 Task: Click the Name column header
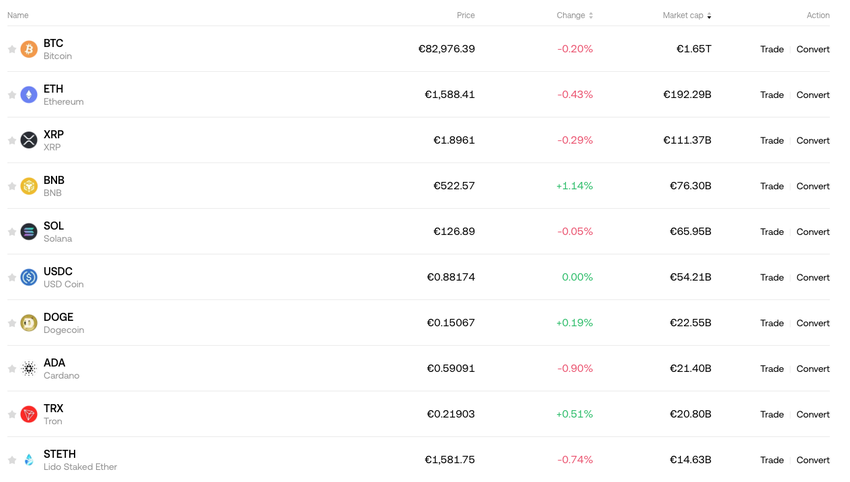pyautogui.click(x=18, y=15)
